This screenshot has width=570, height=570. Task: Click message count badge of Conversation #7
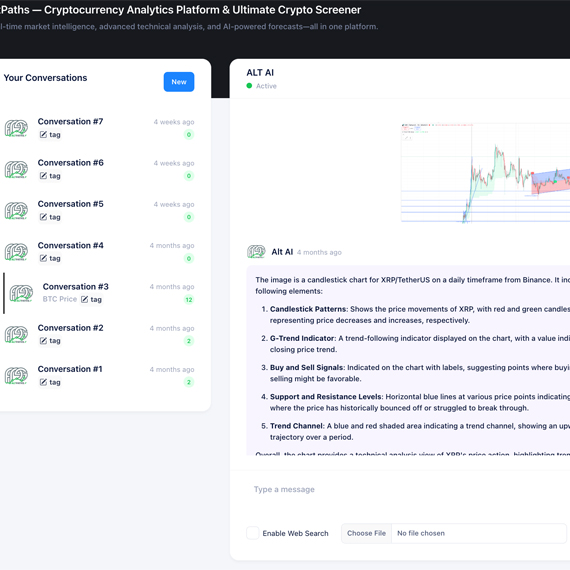click(x=189, y=135)
